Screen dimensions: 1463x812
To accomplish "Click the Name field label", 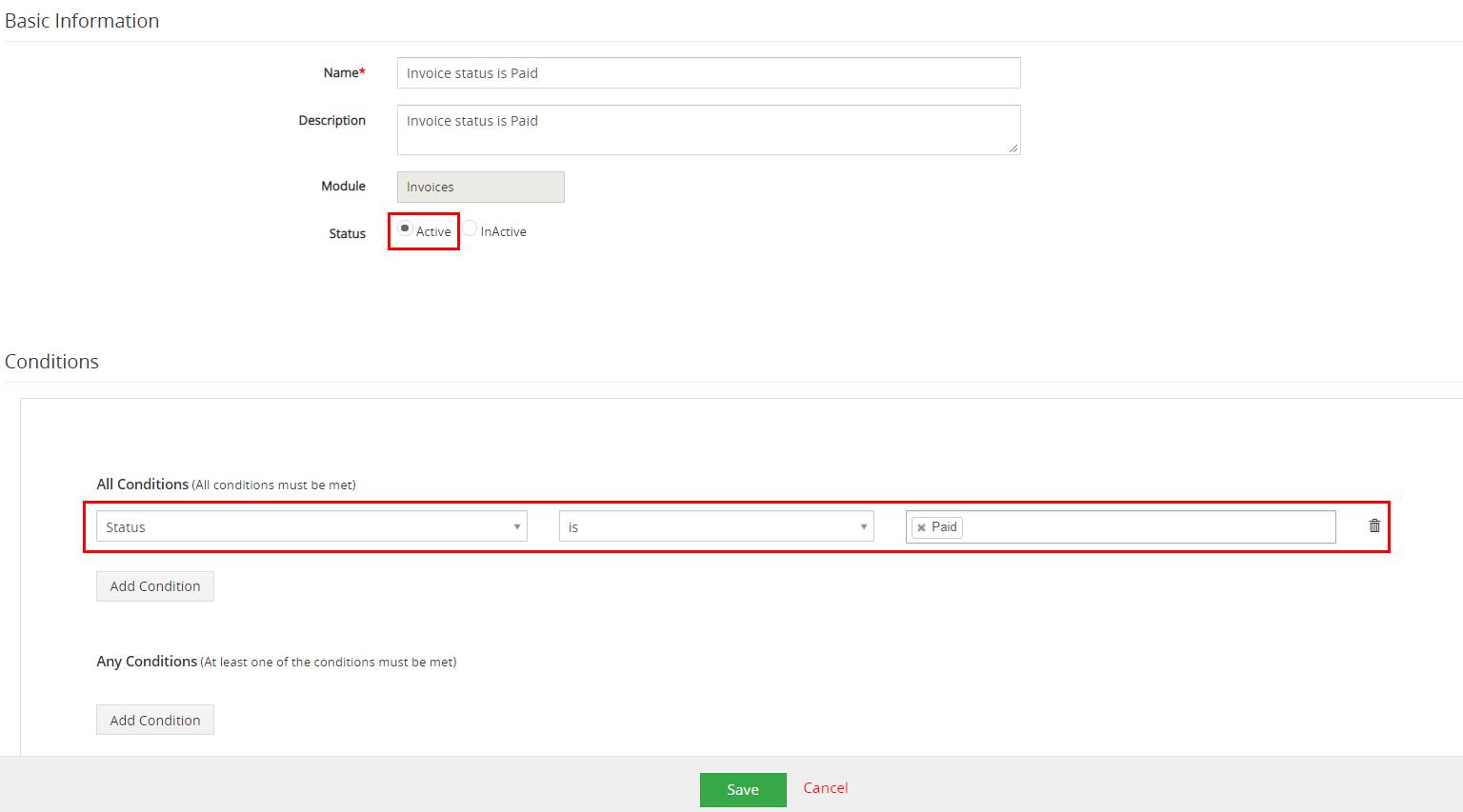I will [343, 73].
